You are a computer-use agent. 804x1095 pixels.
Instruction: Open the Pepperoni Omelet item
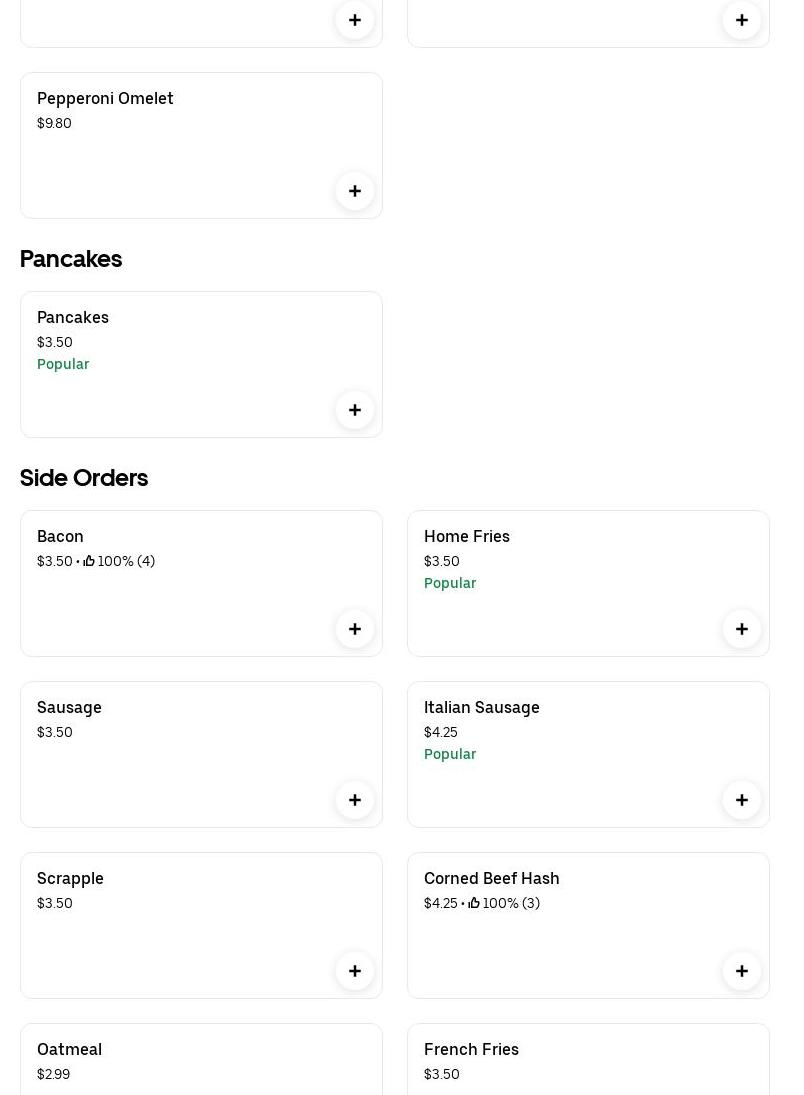click(105, 98)
